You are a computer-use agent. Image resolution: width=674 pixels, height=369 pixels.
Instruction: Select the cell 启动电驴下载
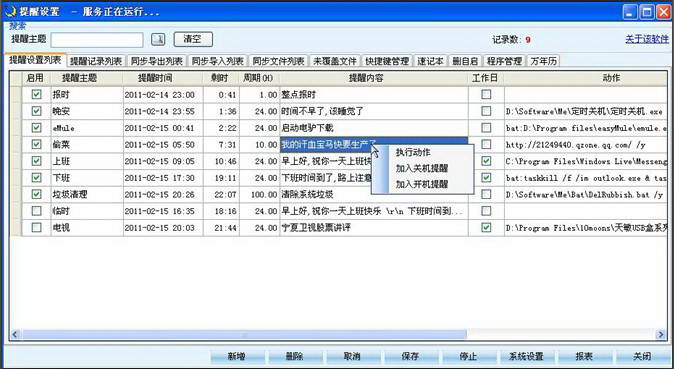click(374, 128)
